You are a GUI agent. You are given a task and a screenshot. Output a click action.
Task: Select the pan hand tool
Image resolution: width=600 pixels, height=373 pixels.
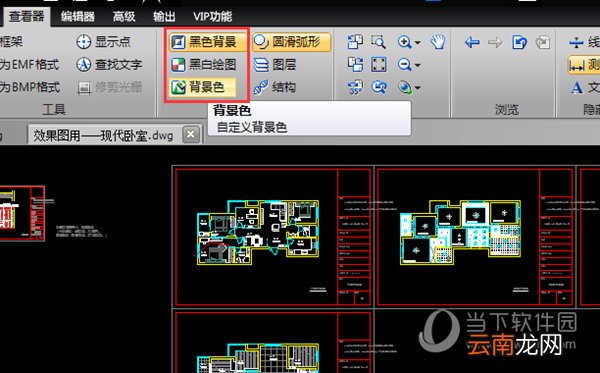tap(438, 41)
